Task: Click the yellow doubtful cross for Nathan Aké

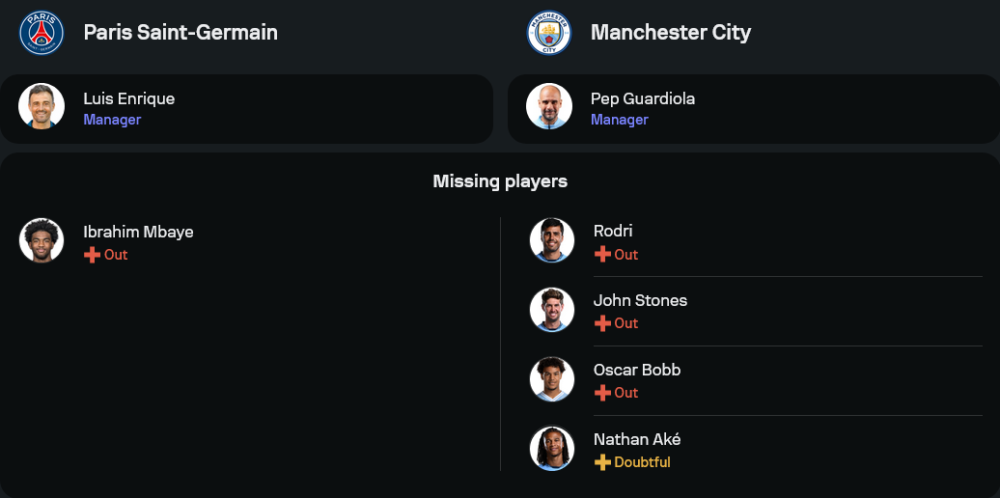Action: (602, 463)
